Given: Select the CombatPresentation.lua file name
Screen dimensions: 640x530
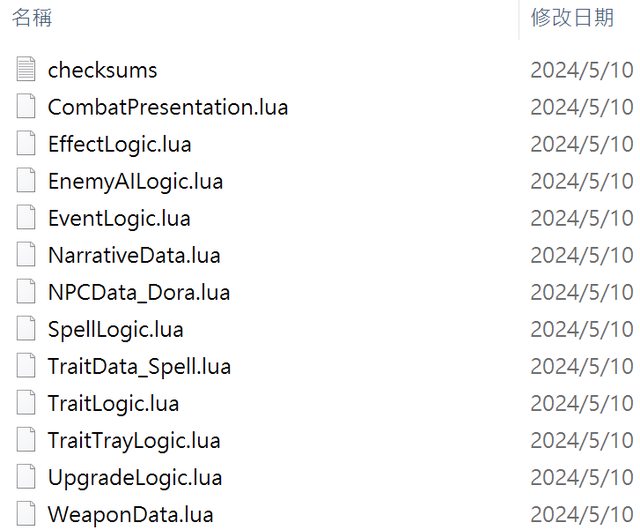Looking at the screenshot, I should click(x=168, y=107).
